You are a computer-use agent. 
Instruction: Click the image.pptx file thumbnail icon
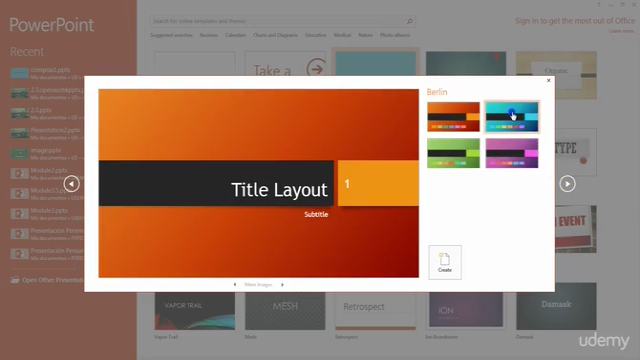pos(20,153)
